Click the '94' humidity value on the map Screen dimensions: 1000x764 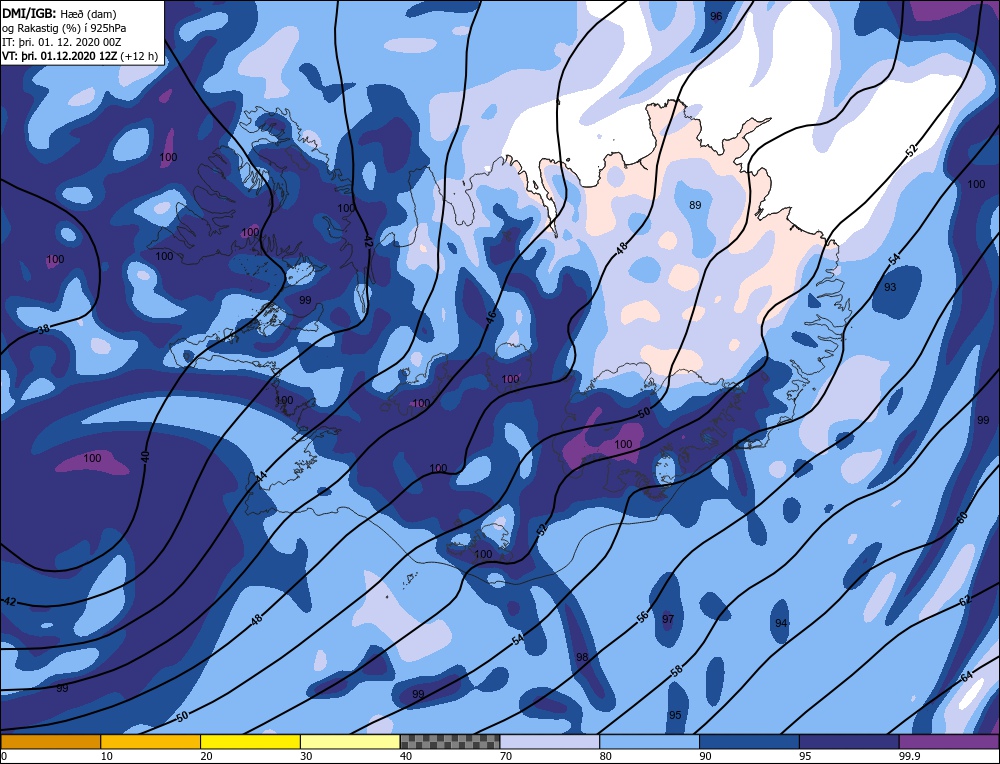point(781,623)
